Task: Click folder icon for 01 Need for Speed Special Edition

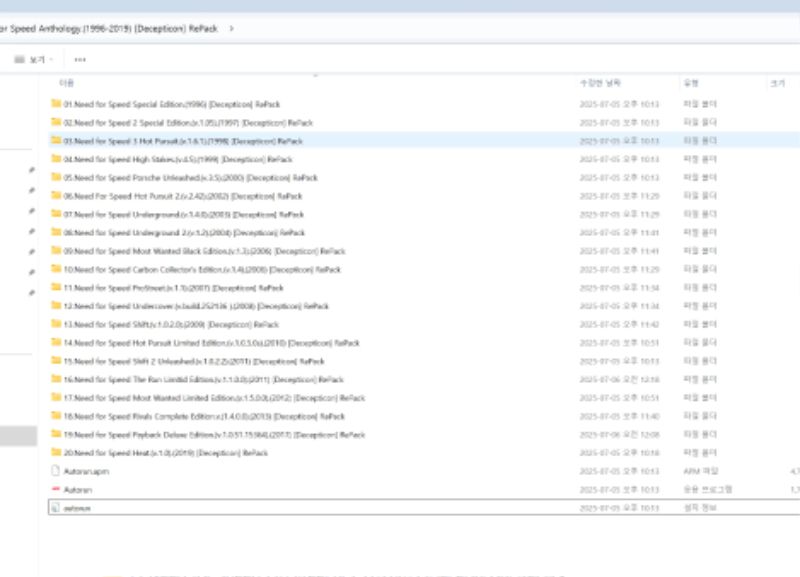Action: coord(56,104)
